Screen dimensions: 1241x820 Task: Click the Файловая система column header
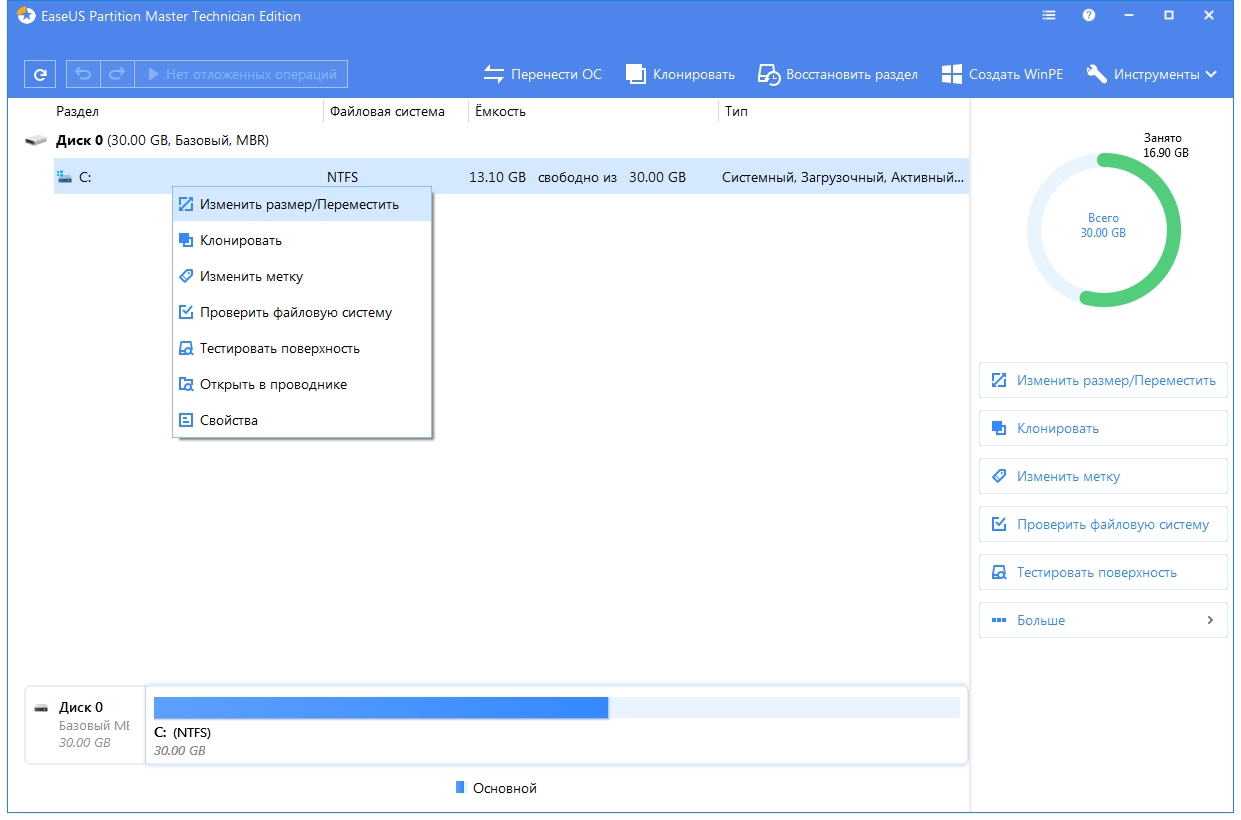387,111
